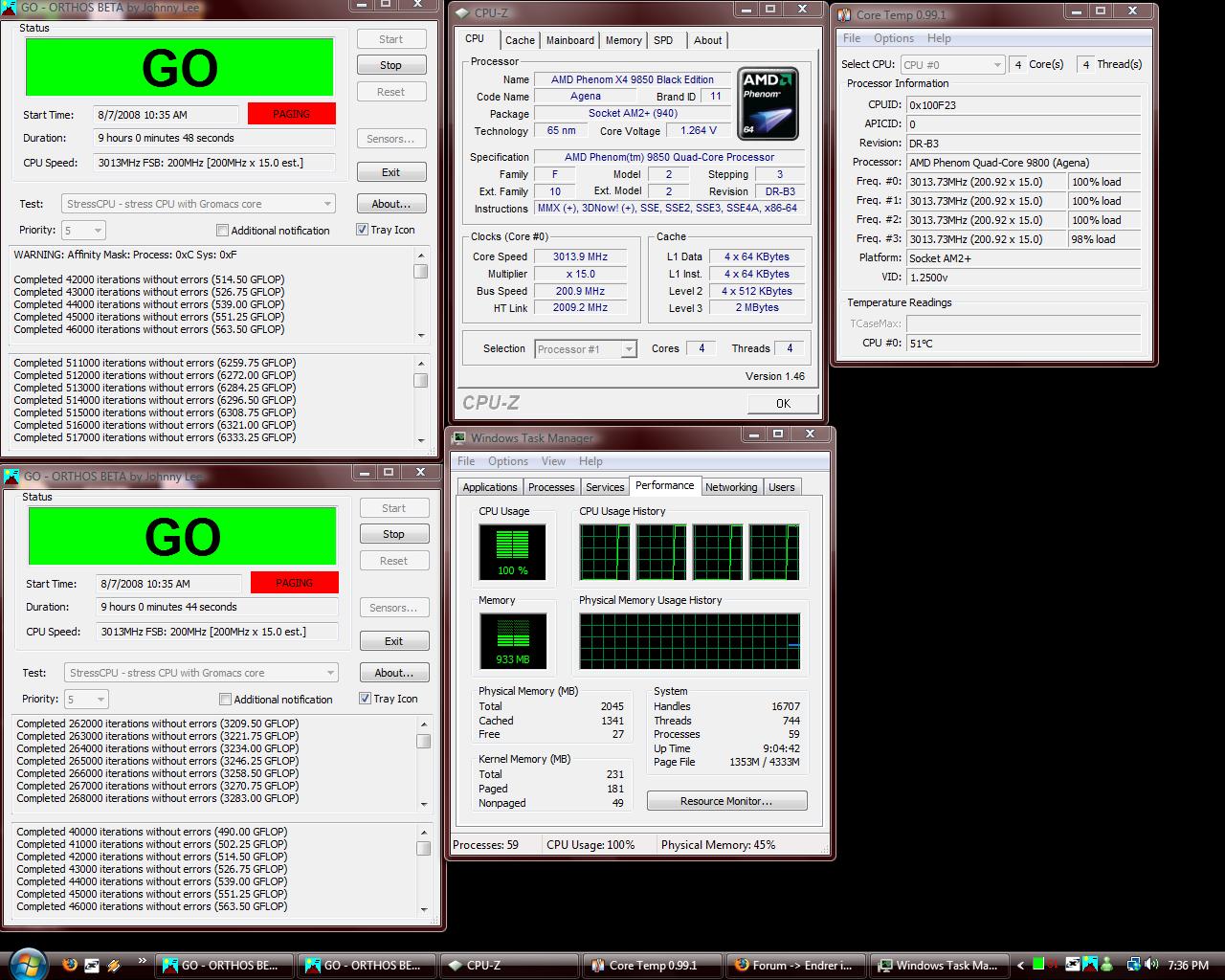Screen dimensions: 1225x980
Task: Switch to Applications tab in Task Manager
Action: 490,487
